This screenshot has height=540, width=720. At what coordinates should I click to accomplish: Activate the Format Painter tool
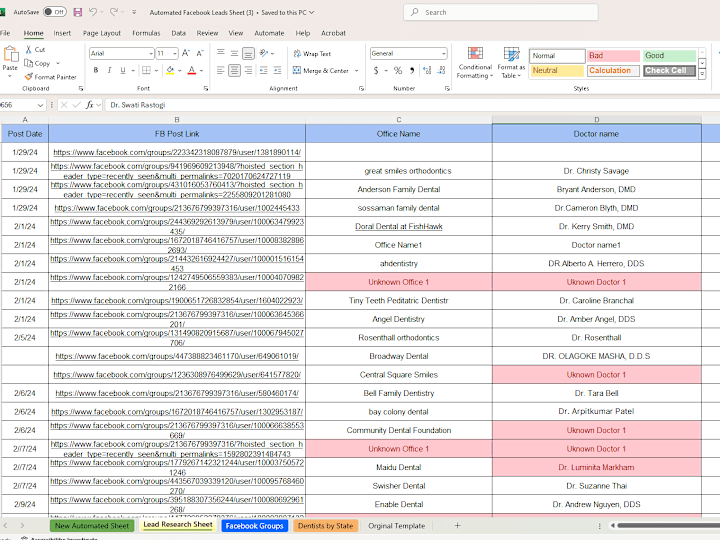coord(51,77)
